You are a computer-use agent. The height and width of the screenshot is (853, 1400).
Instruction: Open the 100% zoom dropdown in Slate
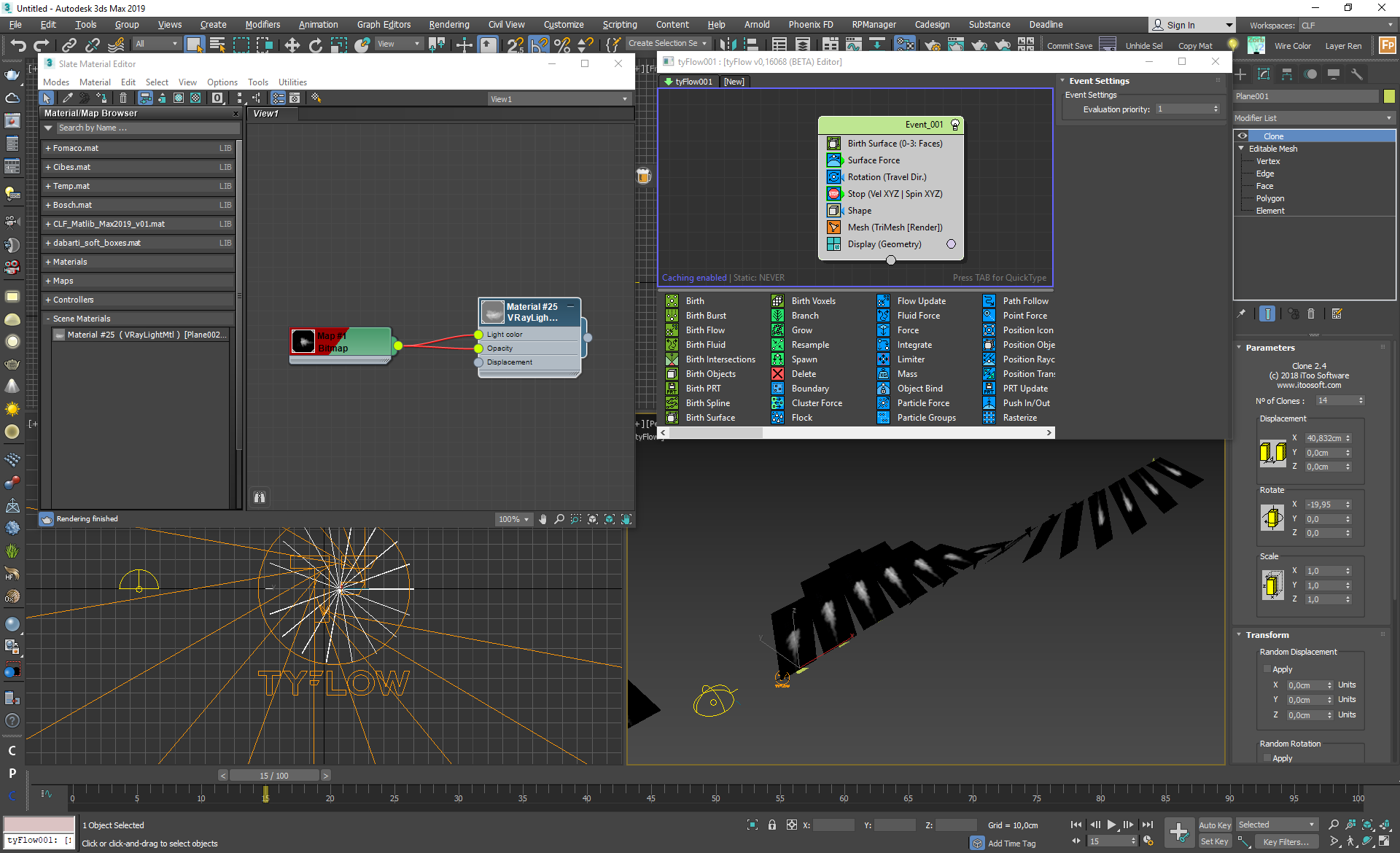pyautogui.click(x=513, y=519)
